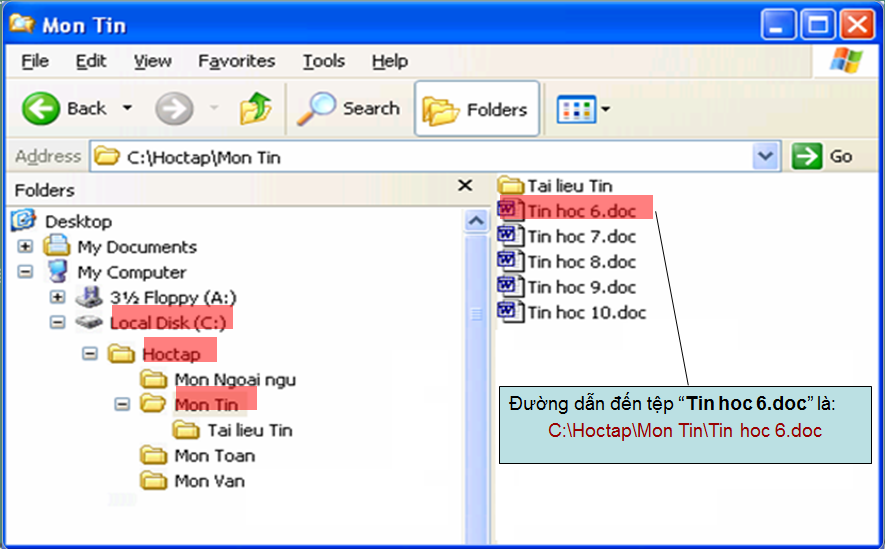Click the green Back arrow icon

[41, 108]
